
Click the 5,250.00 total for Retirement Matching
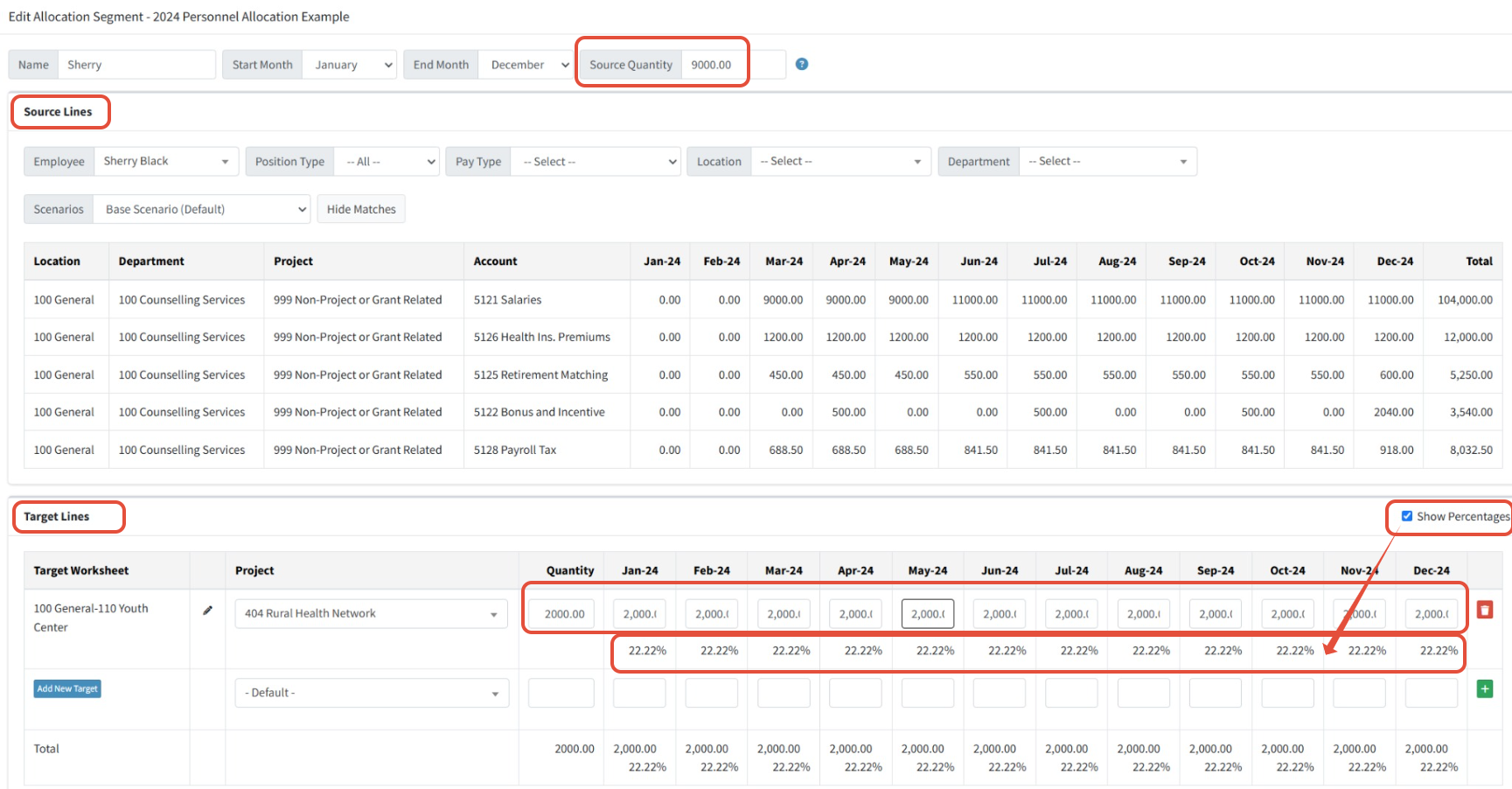[1471, 375]
